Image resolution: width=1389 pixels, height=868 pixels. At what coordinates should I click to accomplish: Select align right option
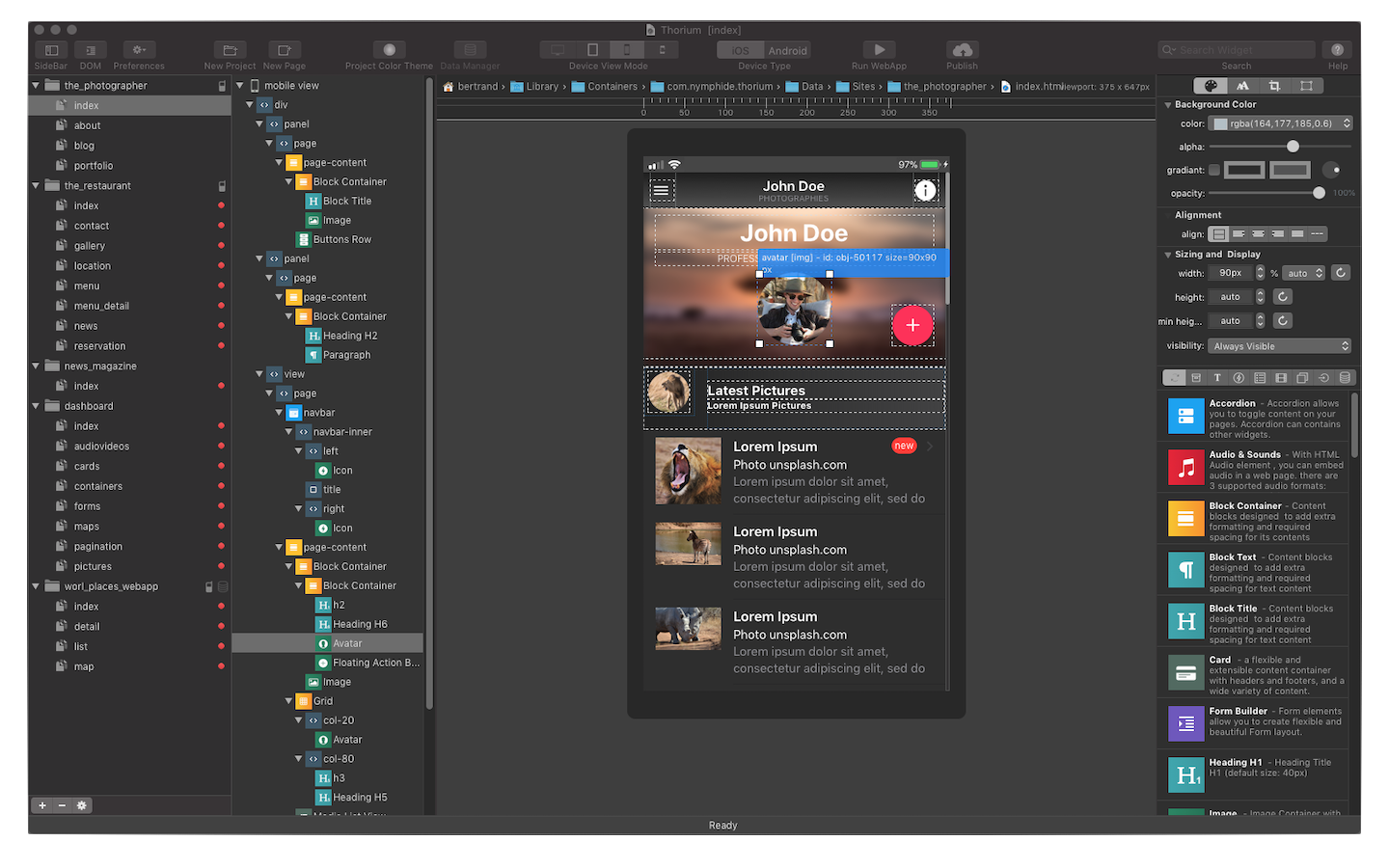pyautogui.click(x=1277, y=233)
